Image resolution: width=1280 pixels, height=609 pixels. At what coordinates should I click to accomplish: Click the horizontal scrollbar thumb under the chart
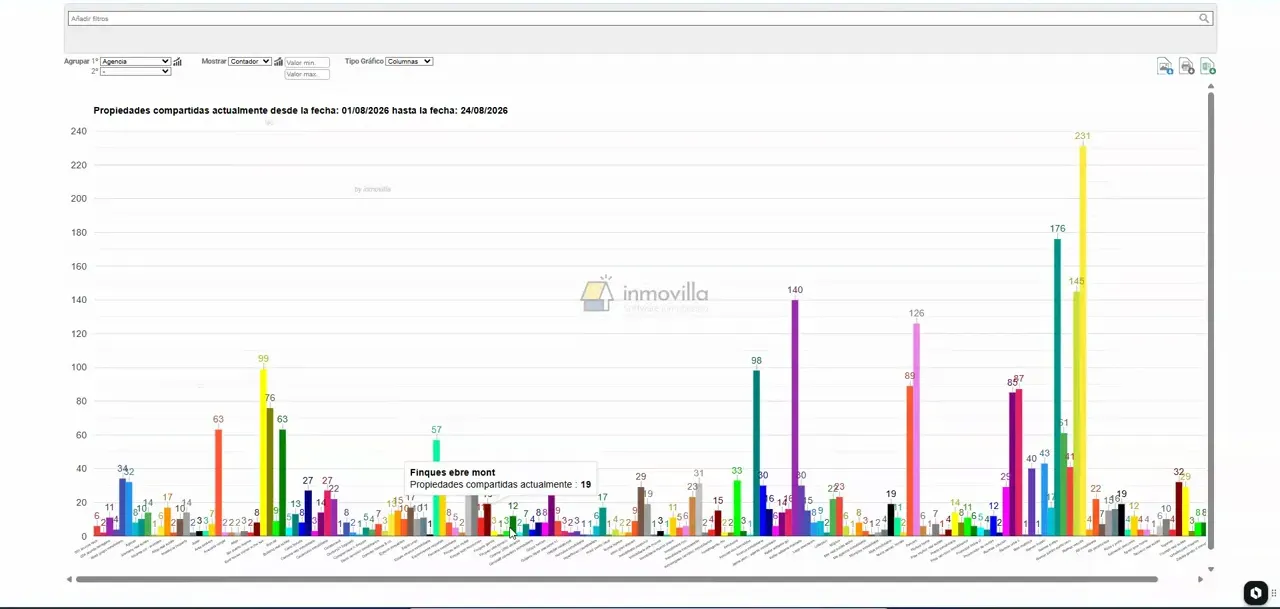[617, 579]
